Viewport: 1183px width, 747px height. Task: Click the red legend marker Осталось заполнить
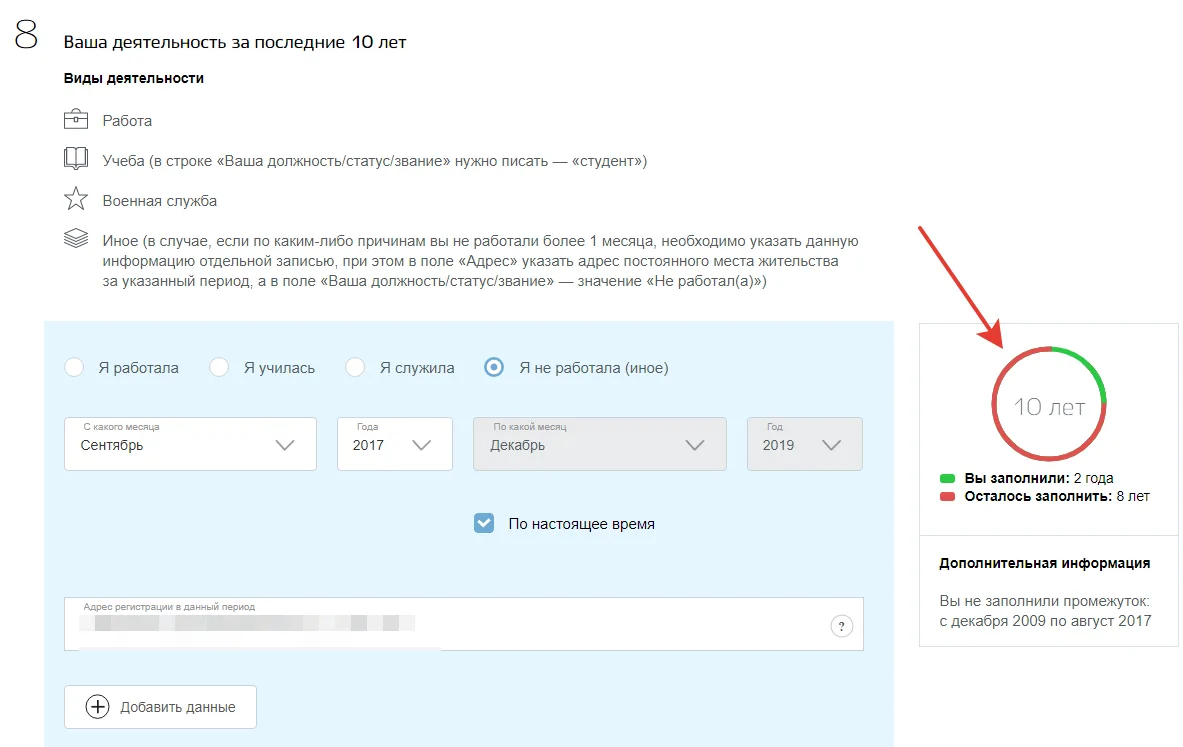pos(947,496)
